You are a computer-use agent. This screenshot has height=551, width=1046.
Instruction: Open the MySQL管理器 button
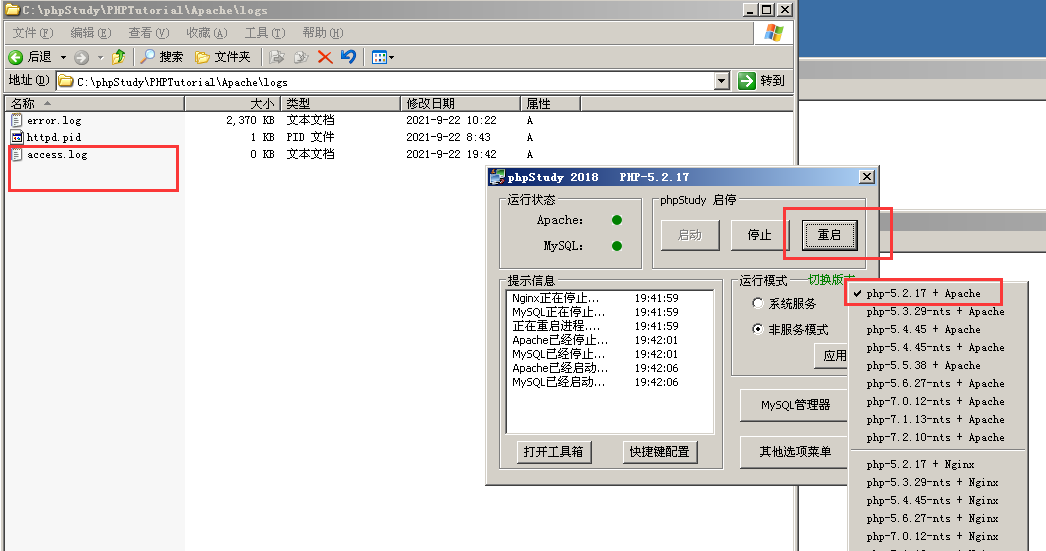(795, 405)
